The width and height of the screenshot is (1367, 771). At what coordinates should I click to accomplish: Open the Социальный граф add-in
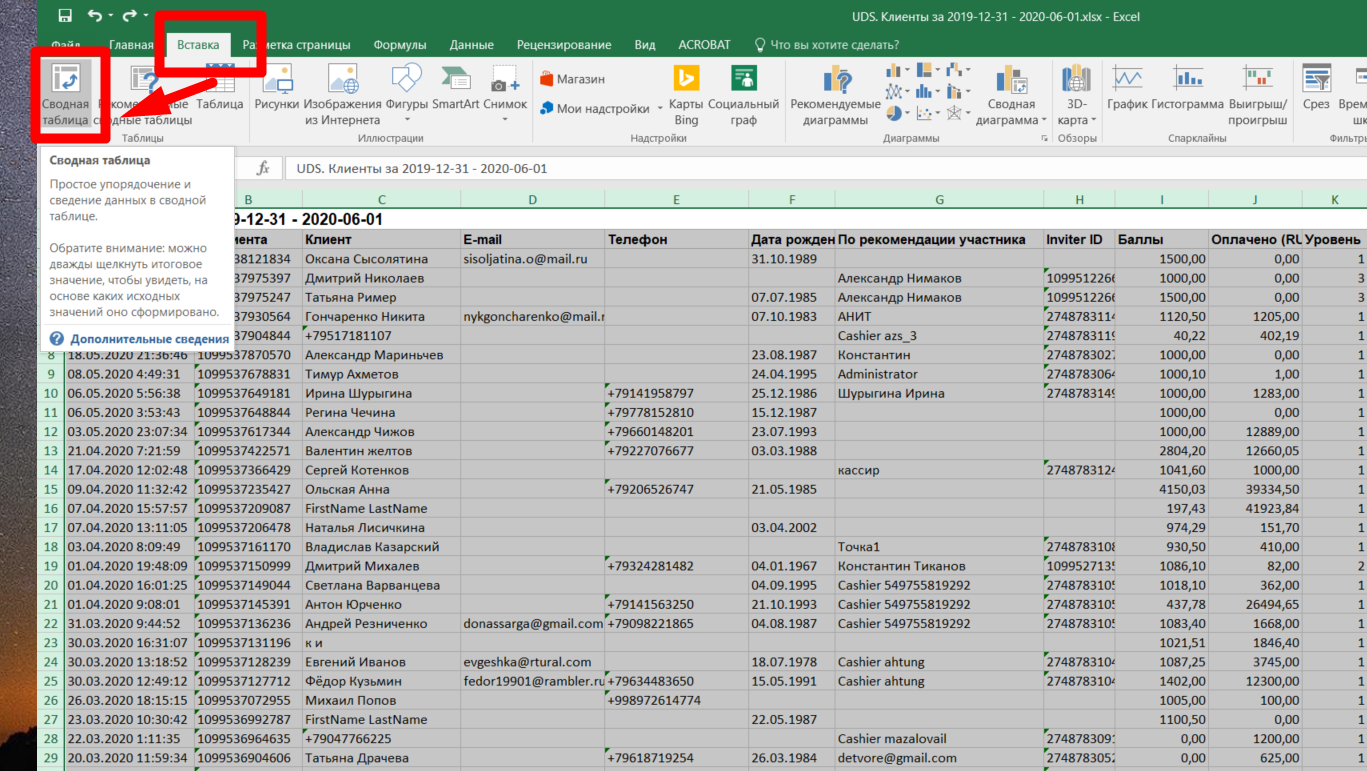coord(743,95)
